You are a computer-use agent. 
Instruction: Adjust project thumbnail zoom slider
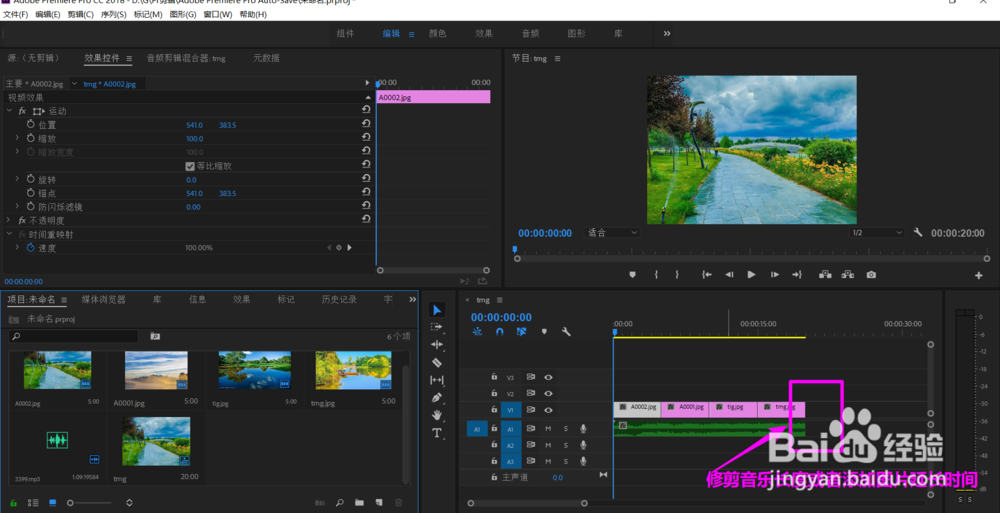[x=89, y=503]
